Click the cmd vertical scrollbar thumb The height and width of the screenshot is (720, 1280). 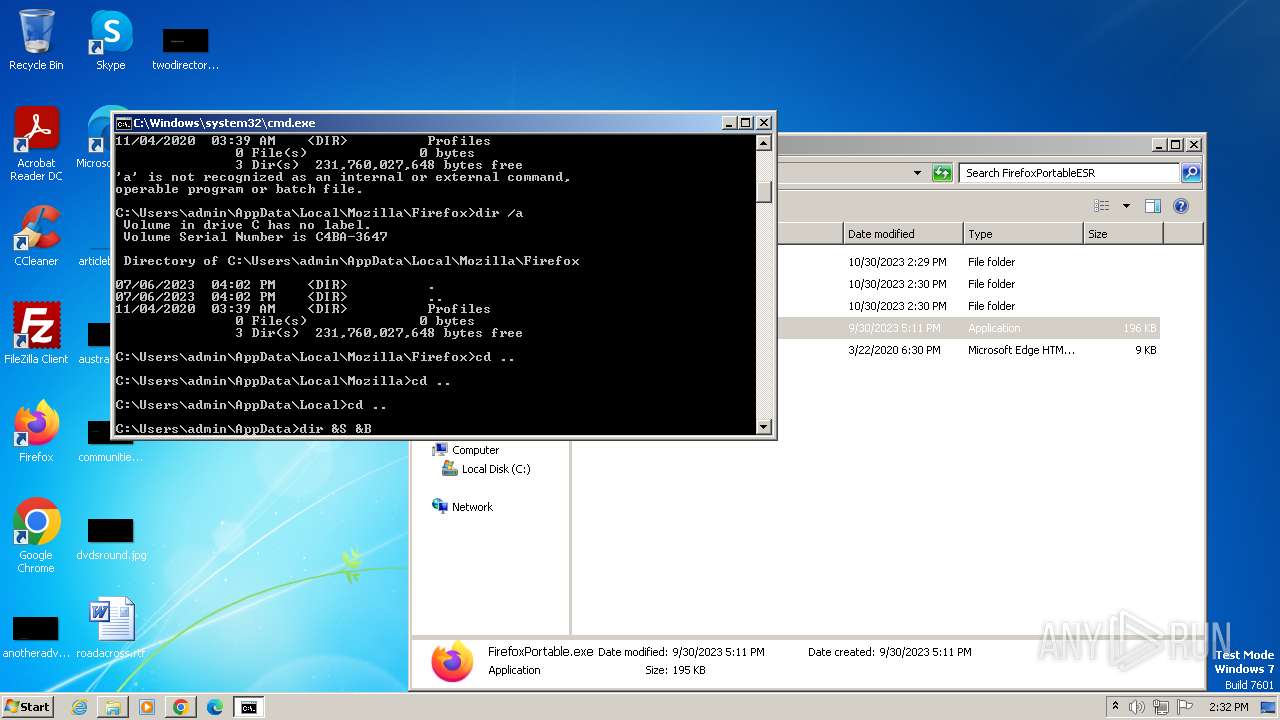pyautogui.click(x=764, y=191)
